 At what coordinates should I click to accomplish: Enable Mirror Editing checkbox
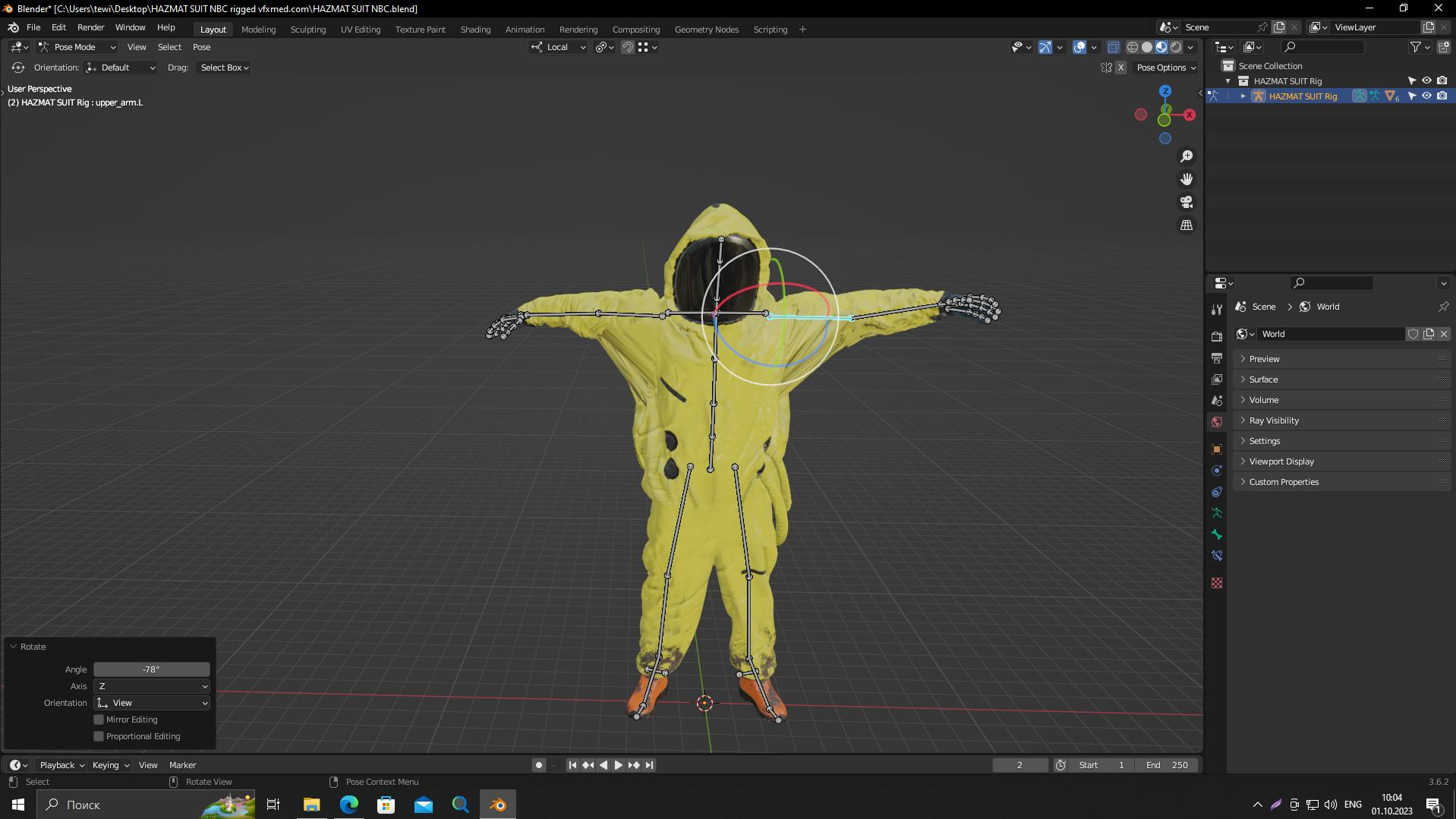click(x=99, y=720)
